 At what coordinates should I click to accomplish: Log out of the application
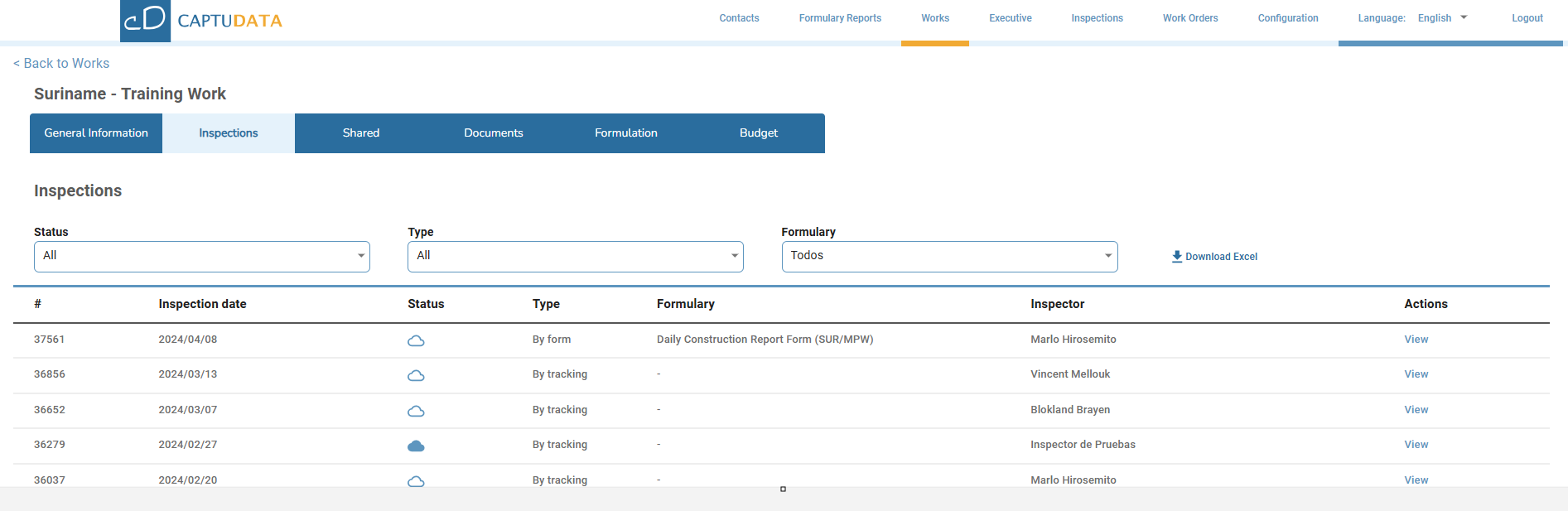(x=1527, y=18)
